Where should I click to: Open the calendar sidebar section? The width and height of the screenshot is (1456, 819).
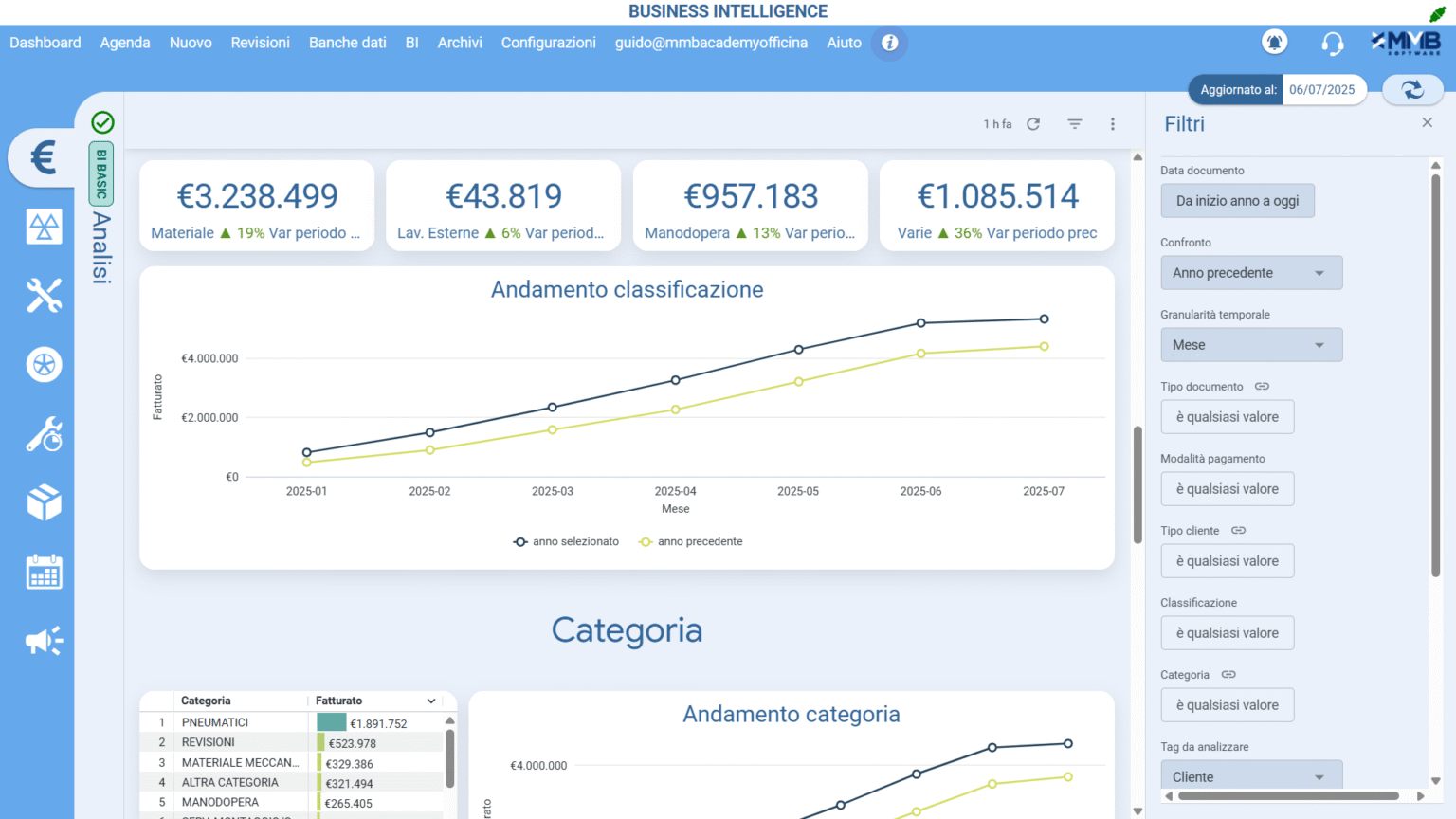tap(44, 572)
